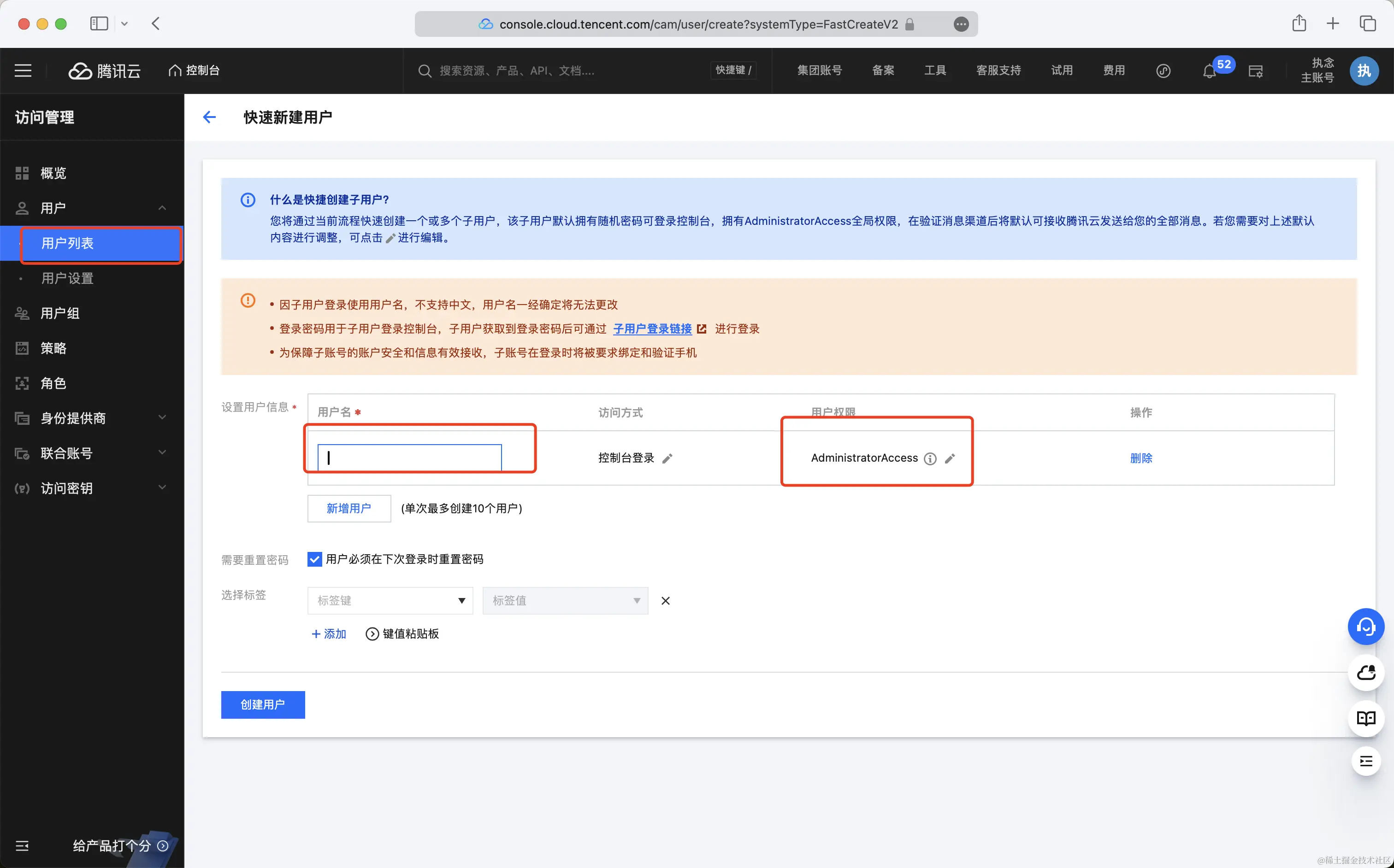Open the 集团账号 menu
This screenshot has width=1394, height=868.
[x=820, y=70]
